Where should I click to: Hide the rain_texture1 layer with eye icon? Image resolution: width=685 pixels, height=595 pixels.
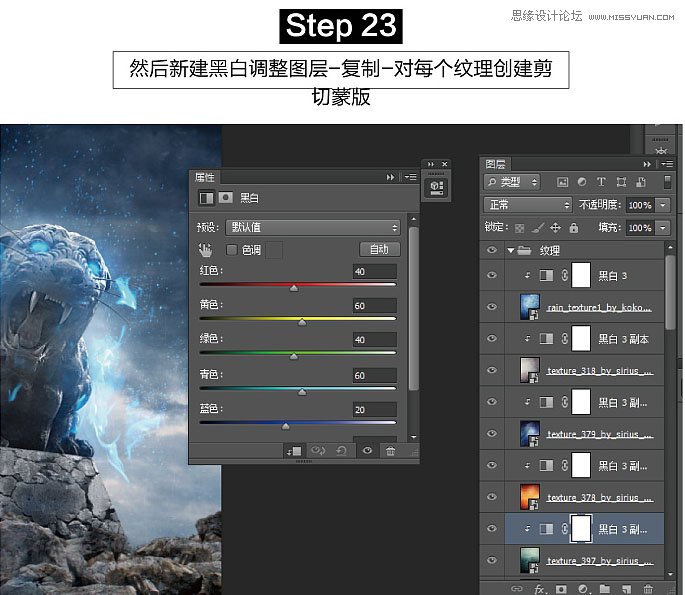pyautogui.click(x=491, y=306)
